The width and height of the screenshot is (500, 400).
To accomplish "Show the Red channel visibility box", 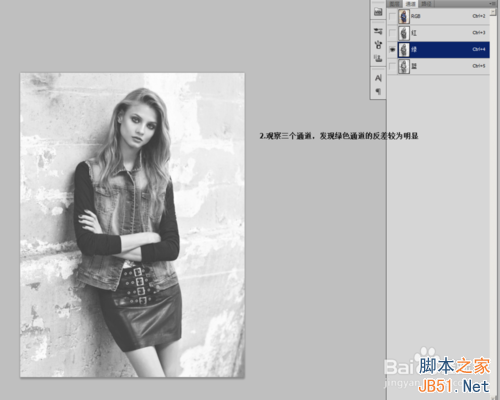I will tap(392, 33).
